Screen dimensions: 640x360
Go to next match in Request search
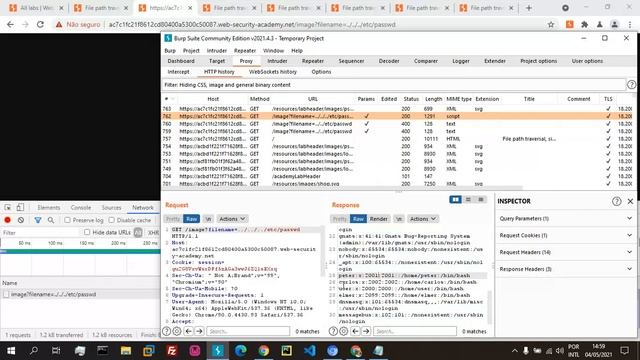[199, 331]
